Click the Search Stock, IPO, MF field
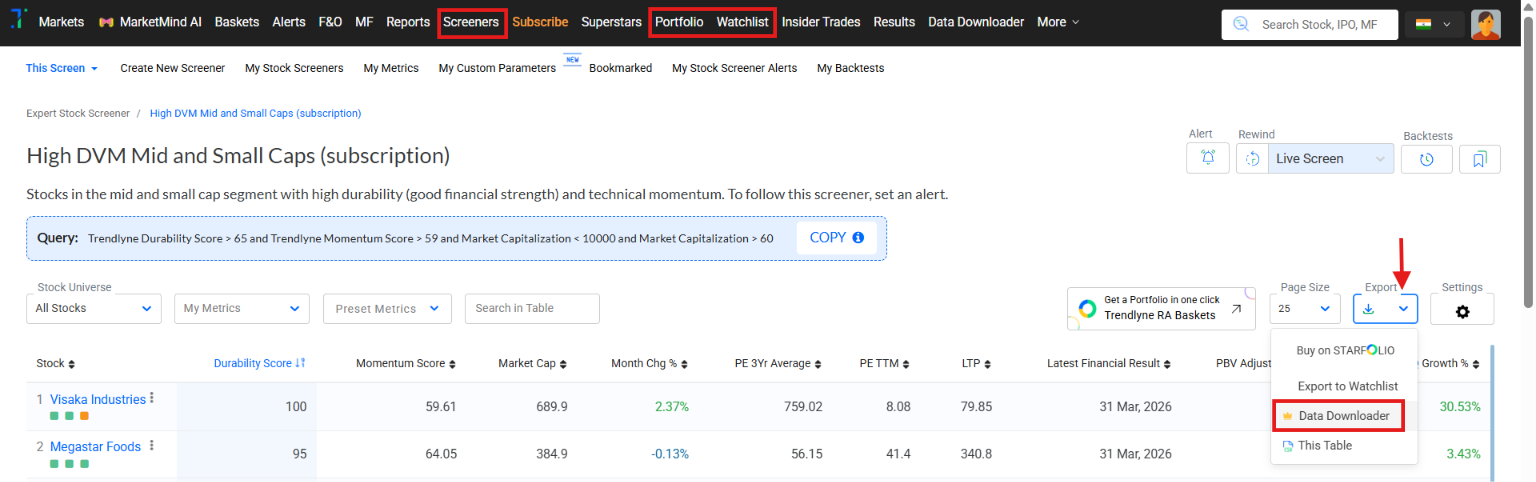Viewport: 1536px width, 482px height. click(1309, 25)
